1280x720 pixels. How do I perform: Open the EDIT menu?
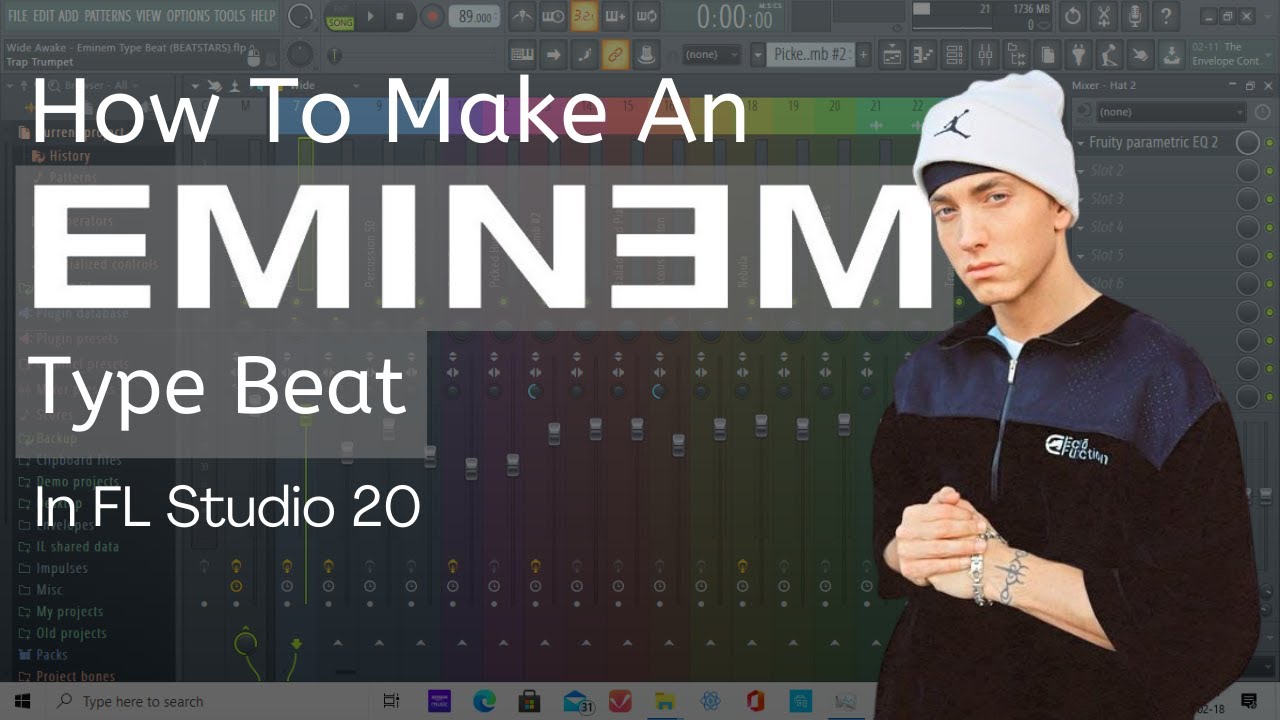pos(43,15)
